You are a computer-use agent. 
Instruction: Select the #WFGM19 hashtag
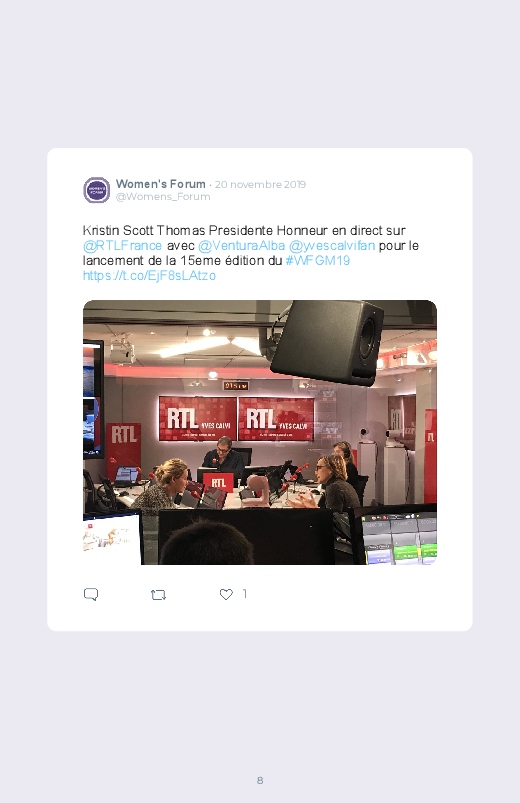pyautogui.click(x=318, y=261)
